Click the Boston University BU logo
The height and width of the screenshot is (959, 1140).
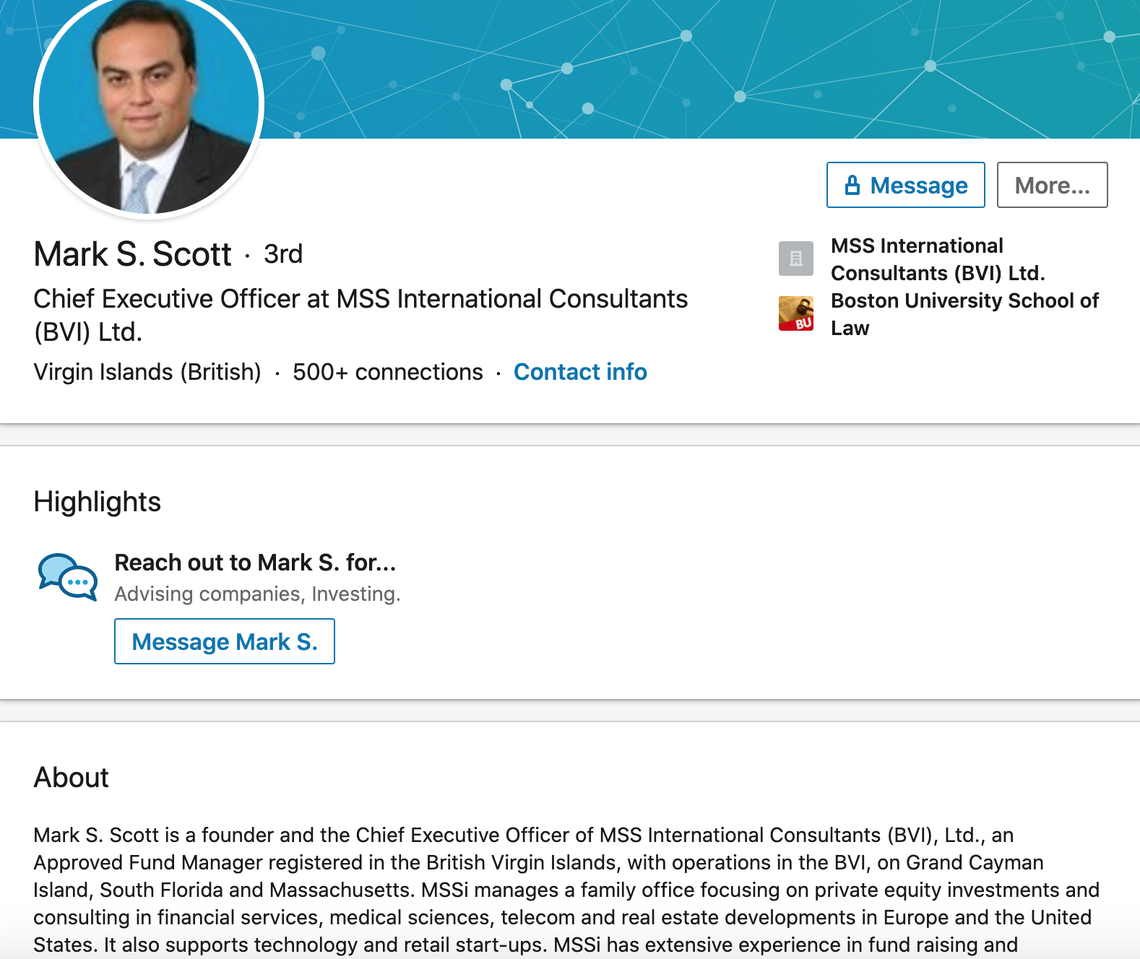click(x=795, y=313)
